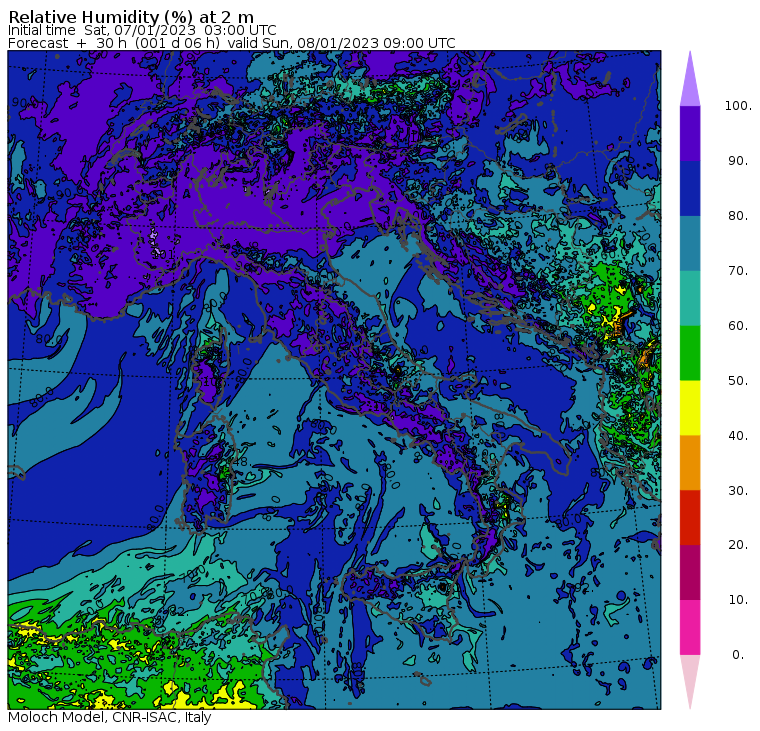Click the '70.' colorbar label
Viewport: 760px width, 731px height.
738,270
